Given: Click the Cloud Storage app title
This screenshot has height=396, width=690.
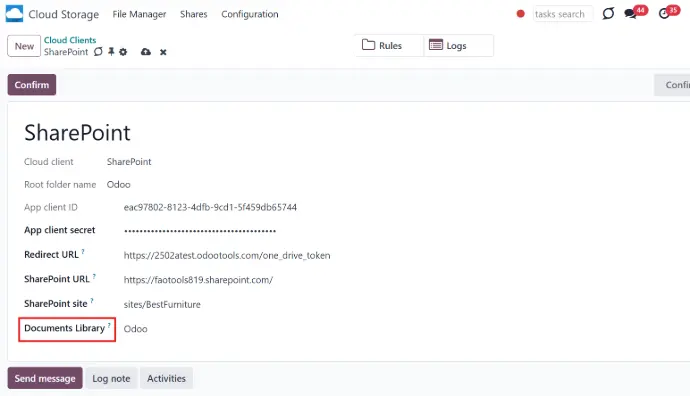Looking at the screenshot, I should click(x=64, y=14).
